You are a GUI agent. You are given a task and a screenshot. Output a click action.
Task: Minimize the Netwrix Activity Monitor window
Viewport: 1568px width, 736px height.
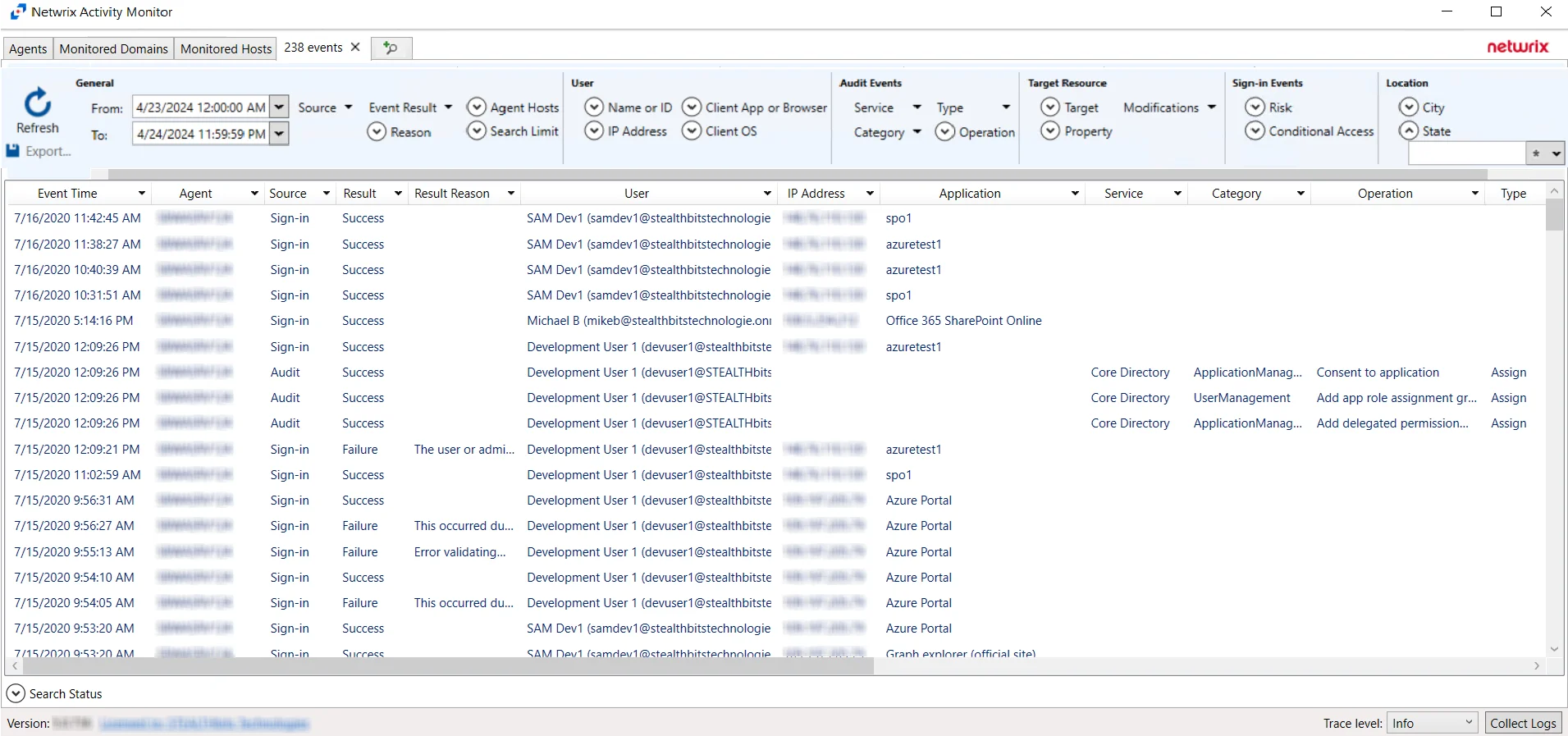pos(1447,11)
